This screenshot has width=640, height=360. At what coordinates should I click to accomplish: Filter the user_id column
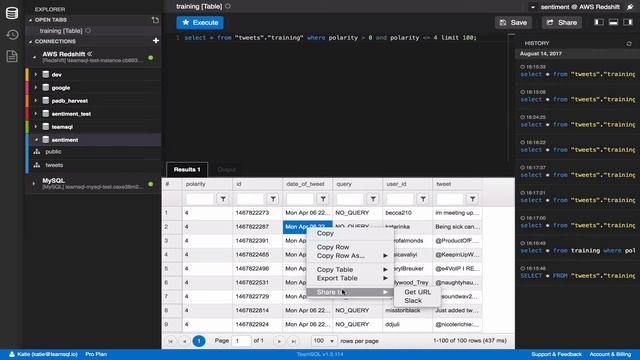click(x=423, y=199)
